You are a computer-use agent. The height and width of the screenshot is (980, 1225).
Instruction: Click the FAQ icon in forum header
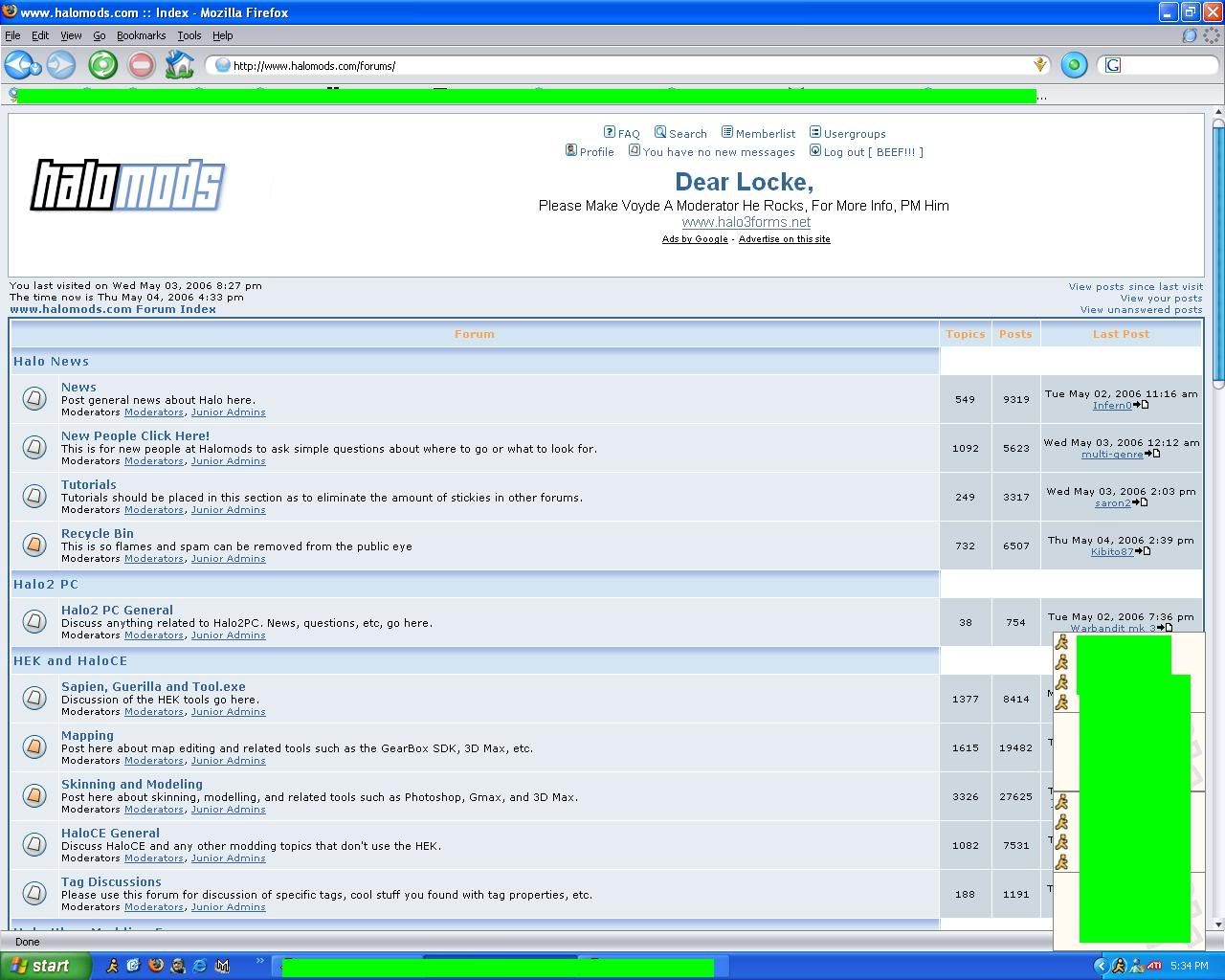(x=609, y=132)
